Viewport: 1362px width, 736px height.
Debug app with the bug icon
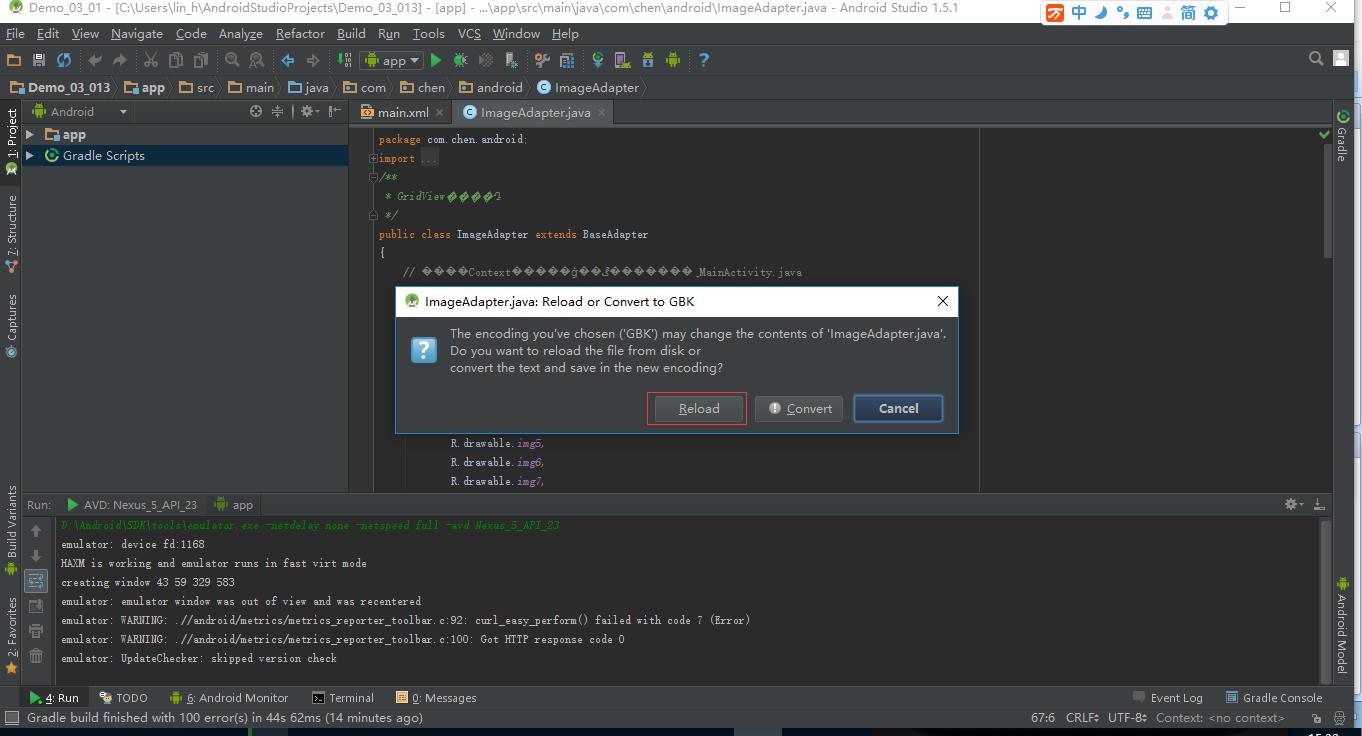461,60
